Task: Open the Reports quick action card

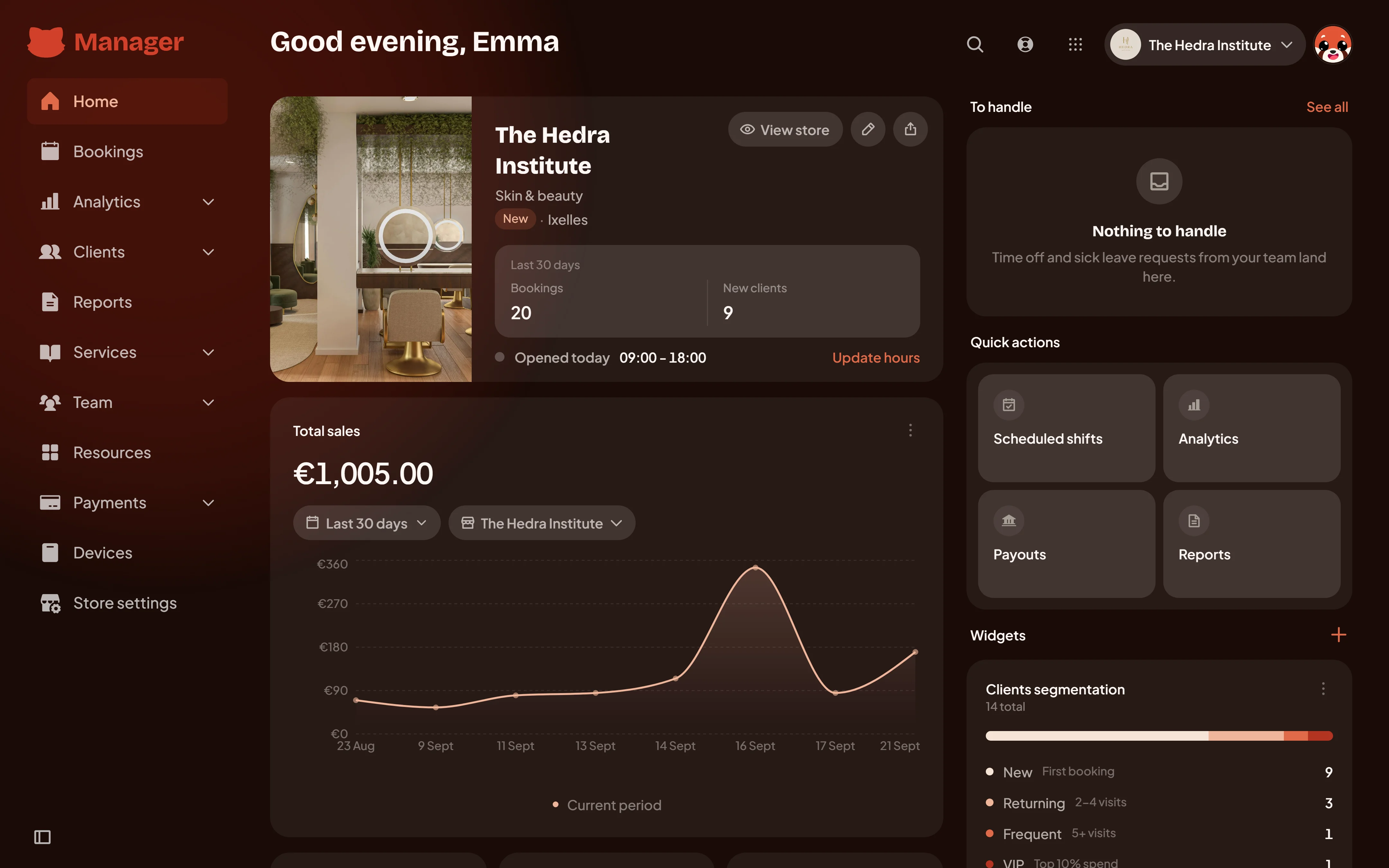Action: (1251, 544)
